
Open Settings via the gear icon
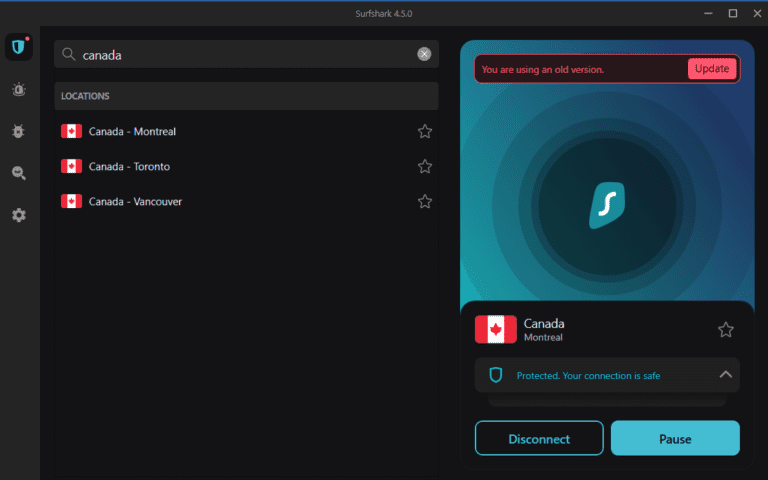19,215
